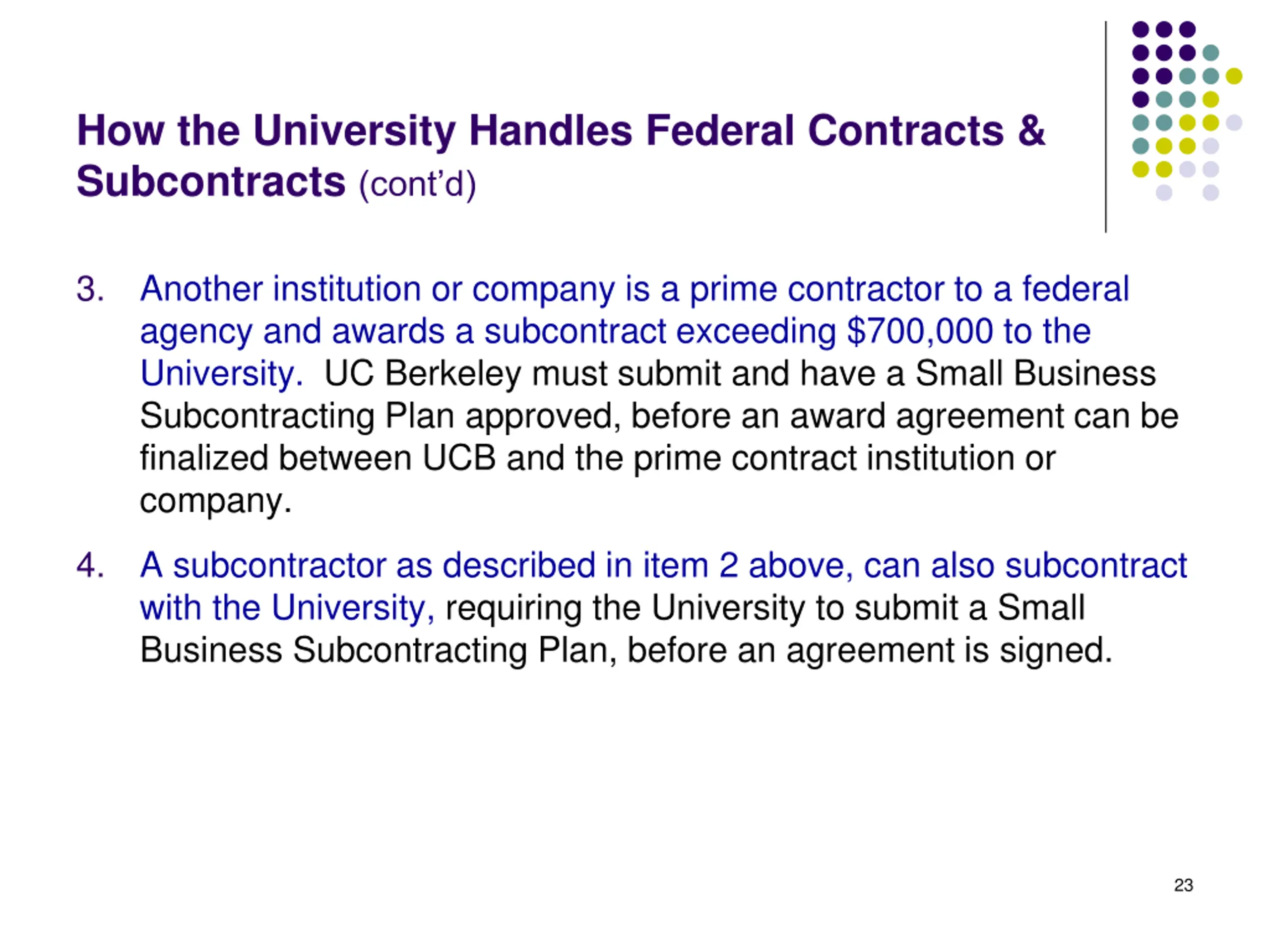Click the top-left purple dot in the dot grid
Viewport: 1270px width, 952px height.
[1140, 29]
